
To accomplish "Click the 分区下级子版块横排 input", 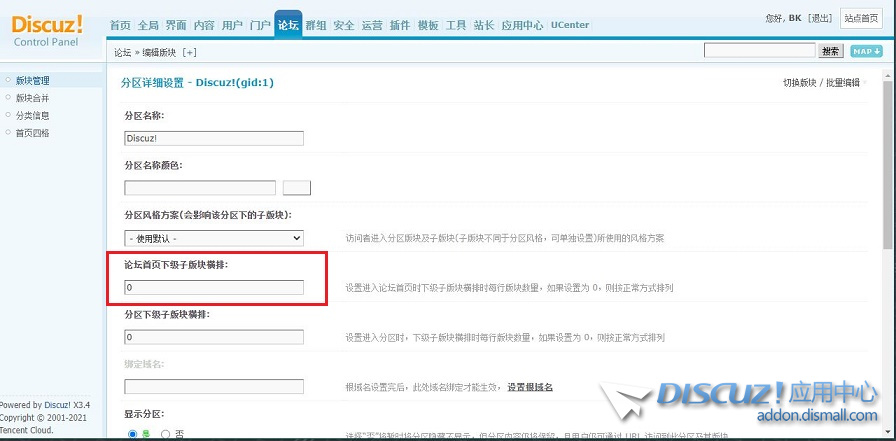I will [214, 337].
